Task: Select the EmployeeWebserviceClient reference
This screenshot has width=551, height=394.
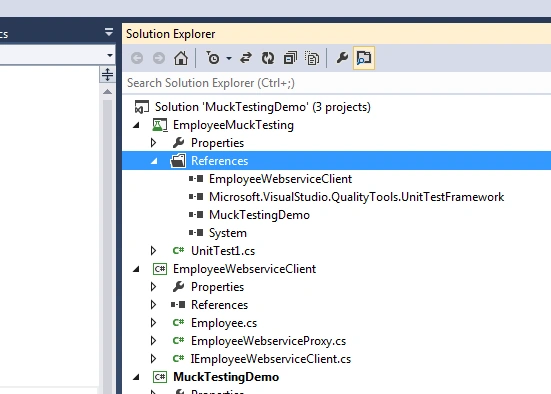Action: coord(280,179)
